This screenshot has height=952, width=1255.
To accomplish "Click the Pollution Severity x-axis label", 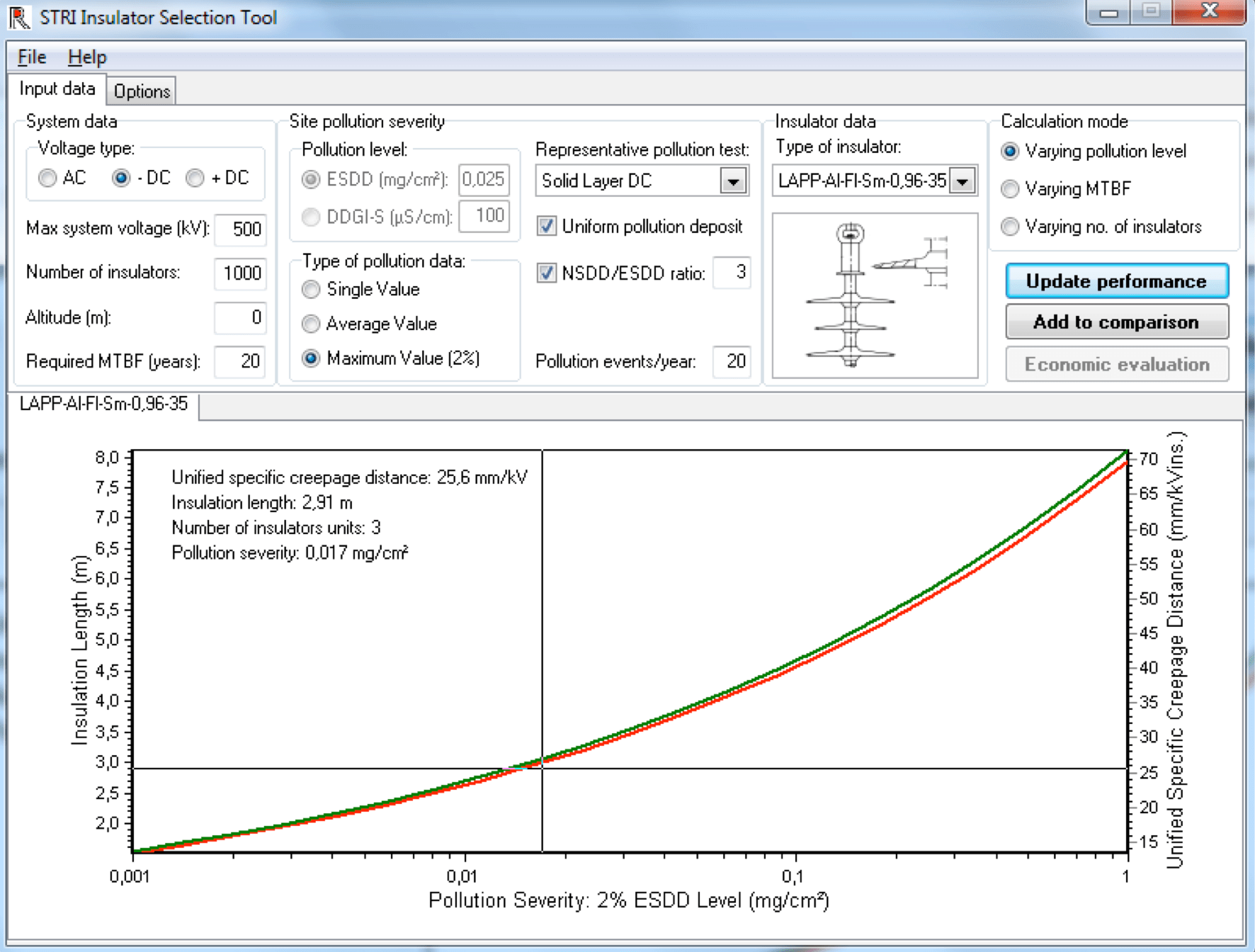I will (x=629, y=900).
